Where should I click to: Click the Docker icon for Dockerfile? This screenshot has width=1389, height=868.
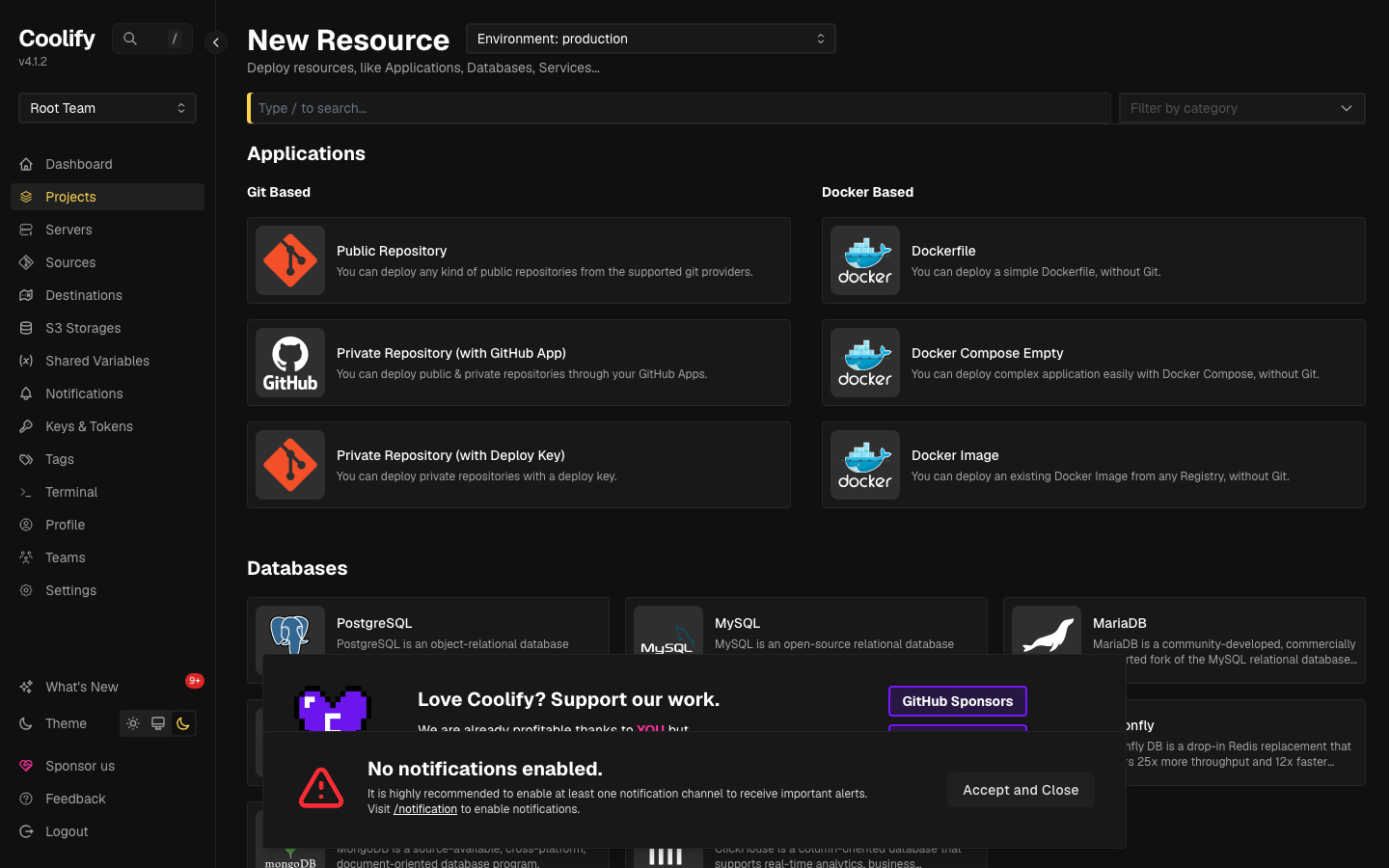tap(865, 260)
